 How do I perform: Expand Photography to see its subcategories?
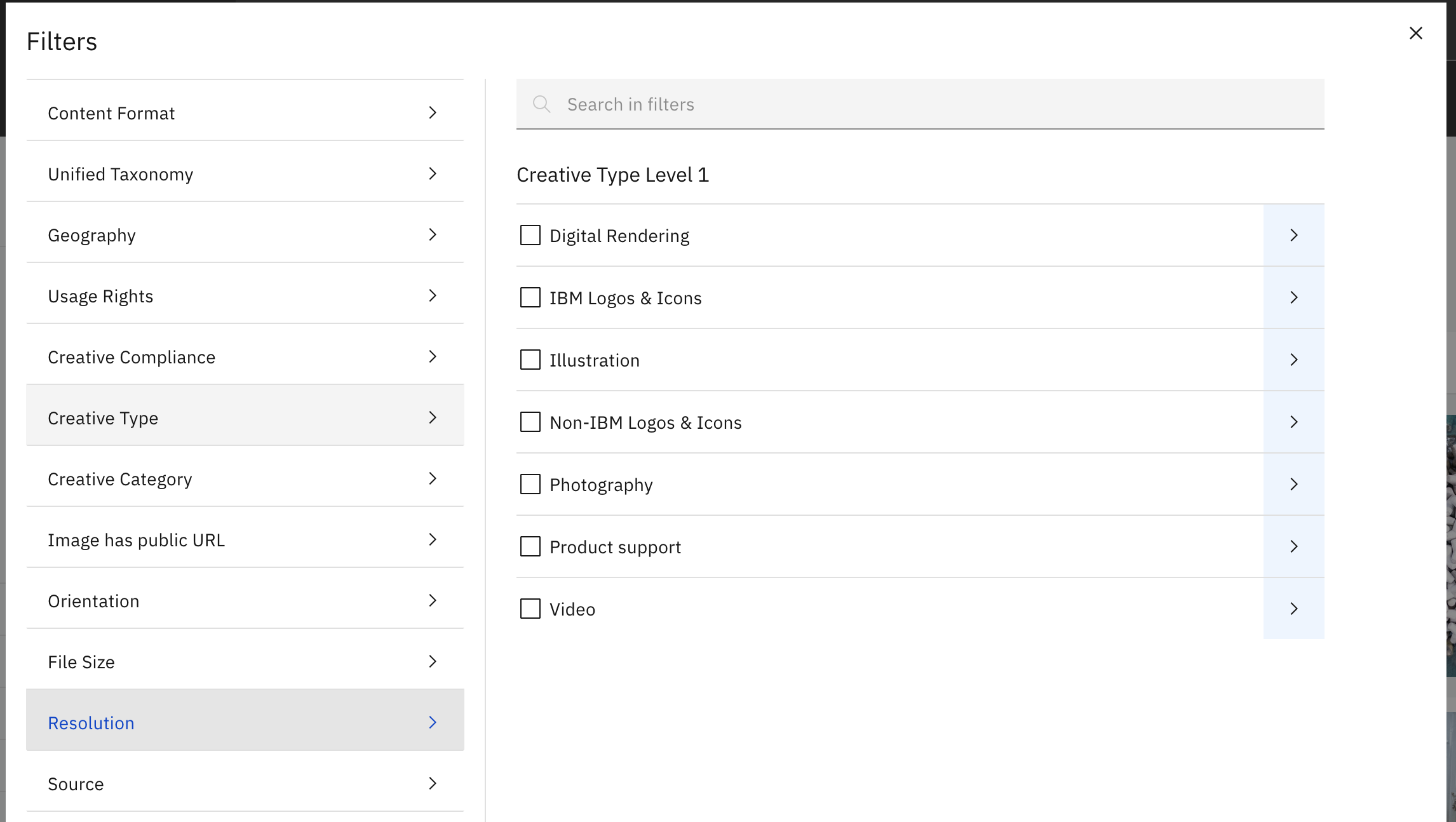tap(1294, 484)
